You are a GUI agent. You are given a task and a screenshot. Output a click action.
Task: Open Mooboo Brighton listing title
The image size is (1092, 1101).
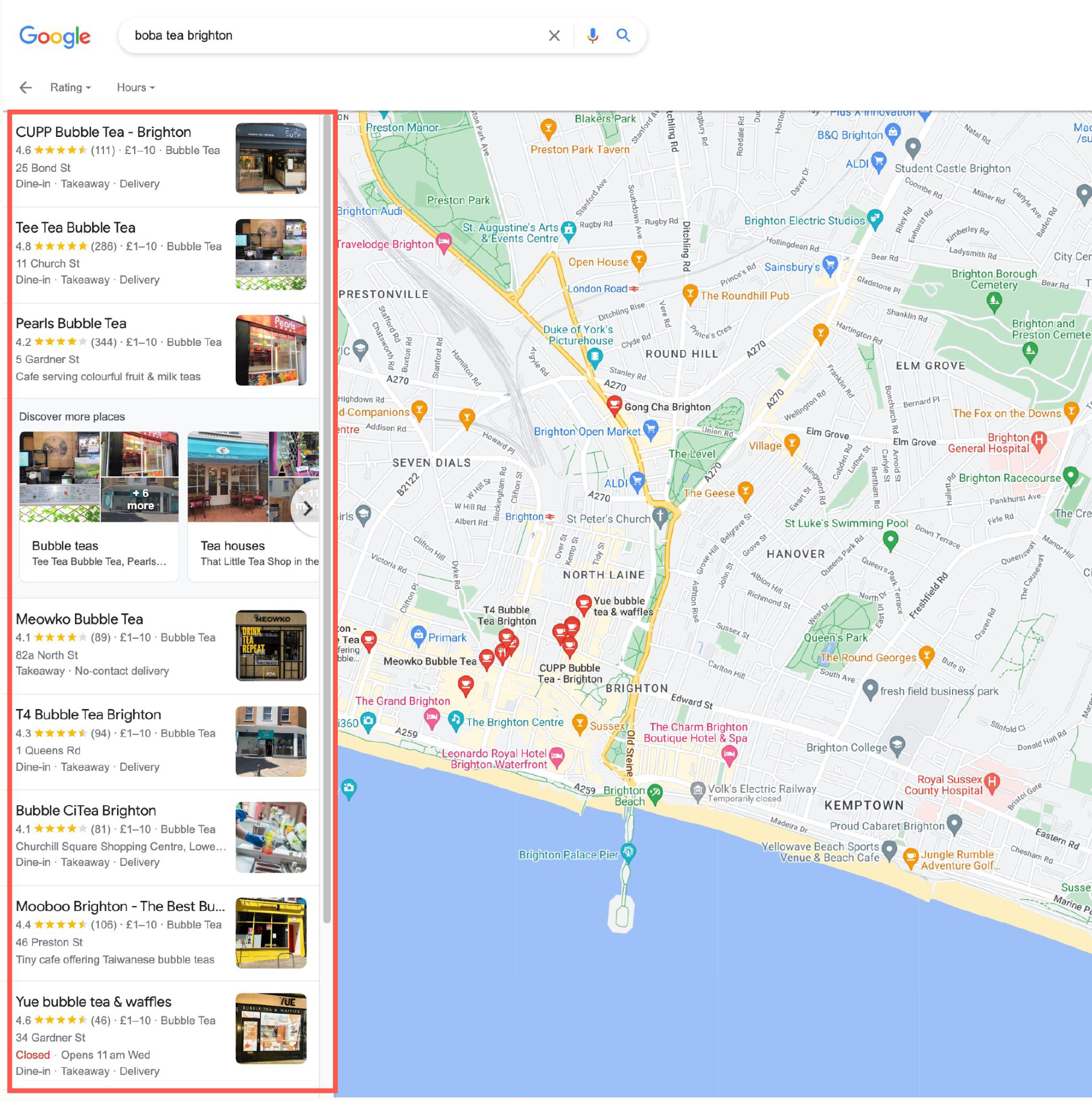pos(120,906)
